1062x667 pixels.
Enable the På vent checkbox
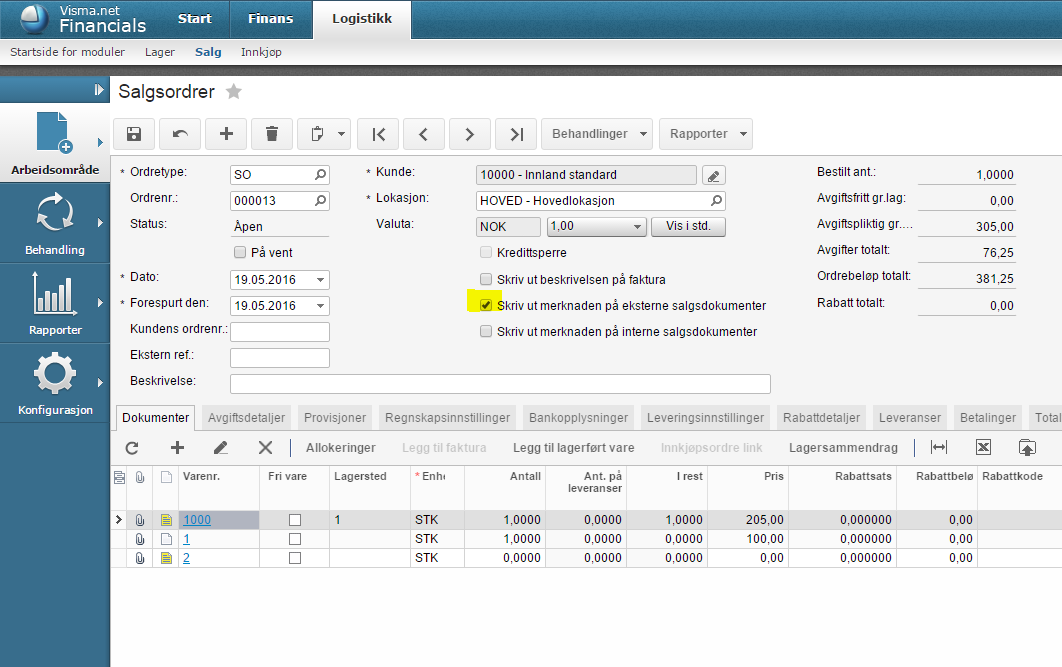click(x=239, y=253)
